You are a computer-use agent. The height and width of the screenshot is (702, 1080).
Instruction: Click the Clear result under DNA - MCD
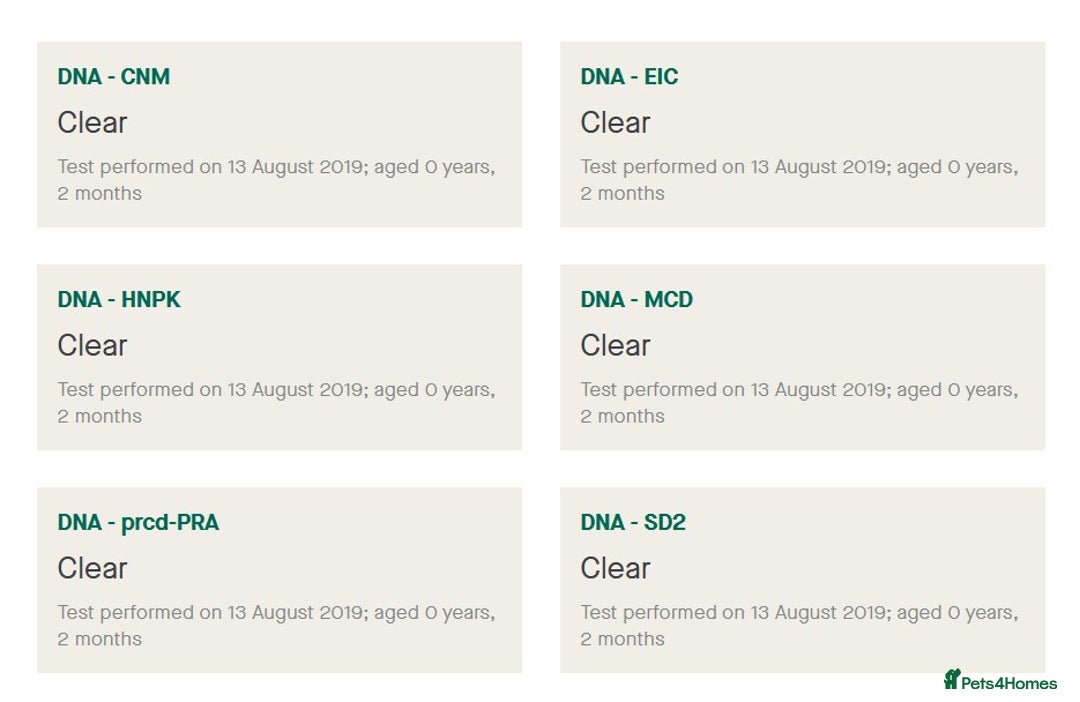pos(615,345)
